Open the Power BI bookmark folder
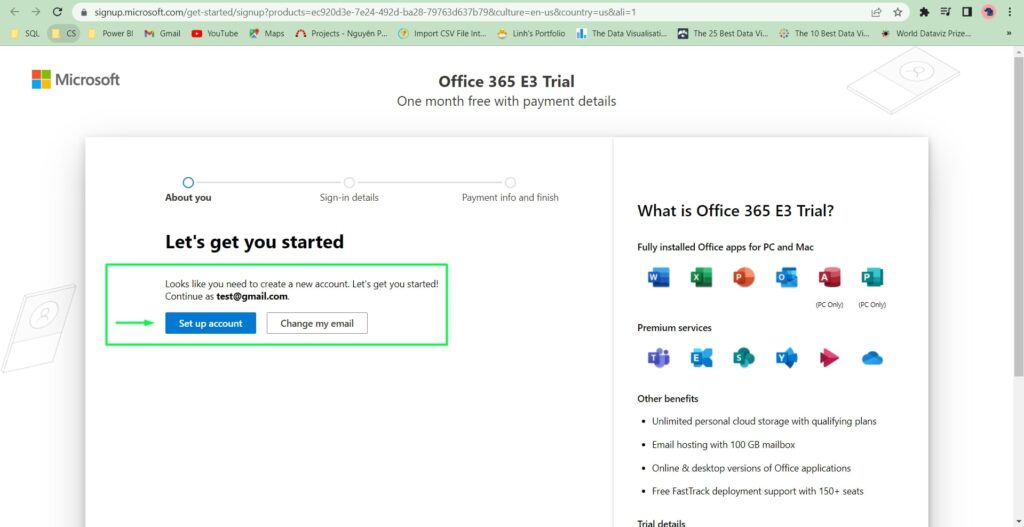Viewport: 1024px width, 527px height. coord(110,33)
